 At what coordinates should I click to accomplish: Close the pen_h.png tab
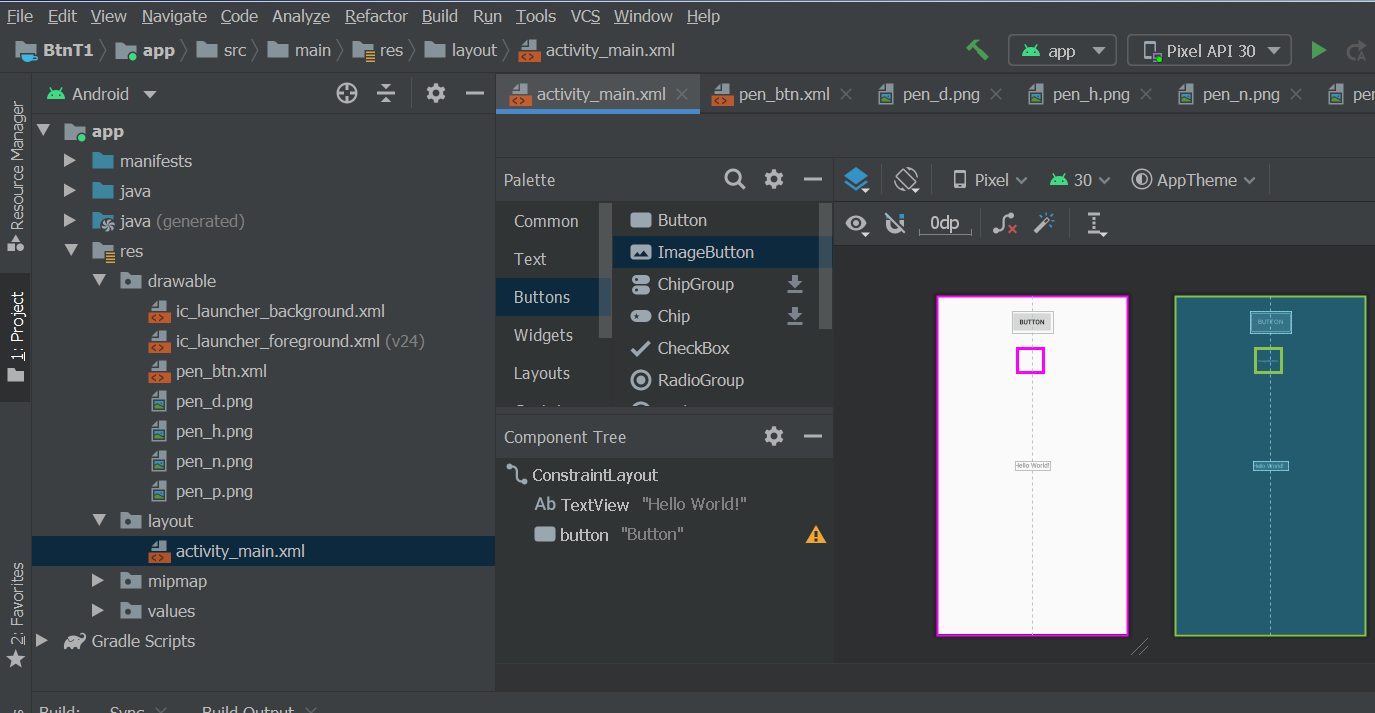coord(1146,94)
